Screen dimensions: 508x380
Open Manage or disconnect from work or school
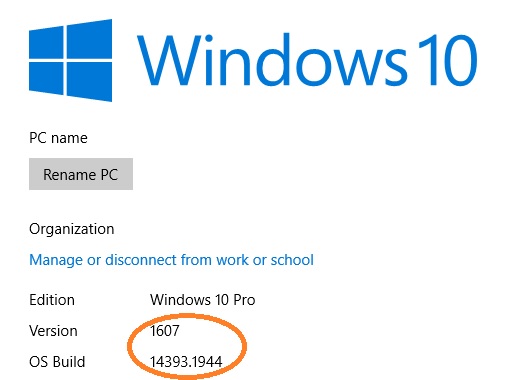click(x=171, y=260)
